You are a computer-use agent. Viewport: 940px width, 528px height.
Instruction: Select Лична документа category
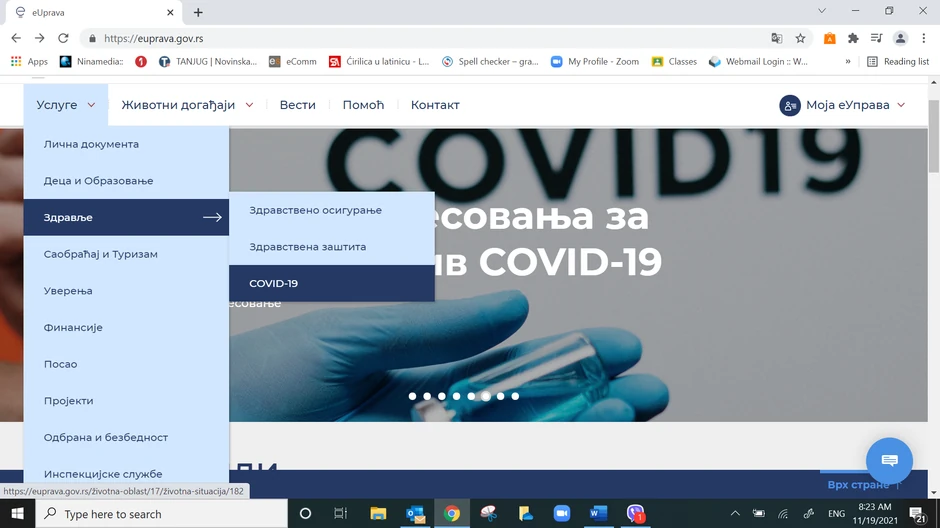coord(126,144)
